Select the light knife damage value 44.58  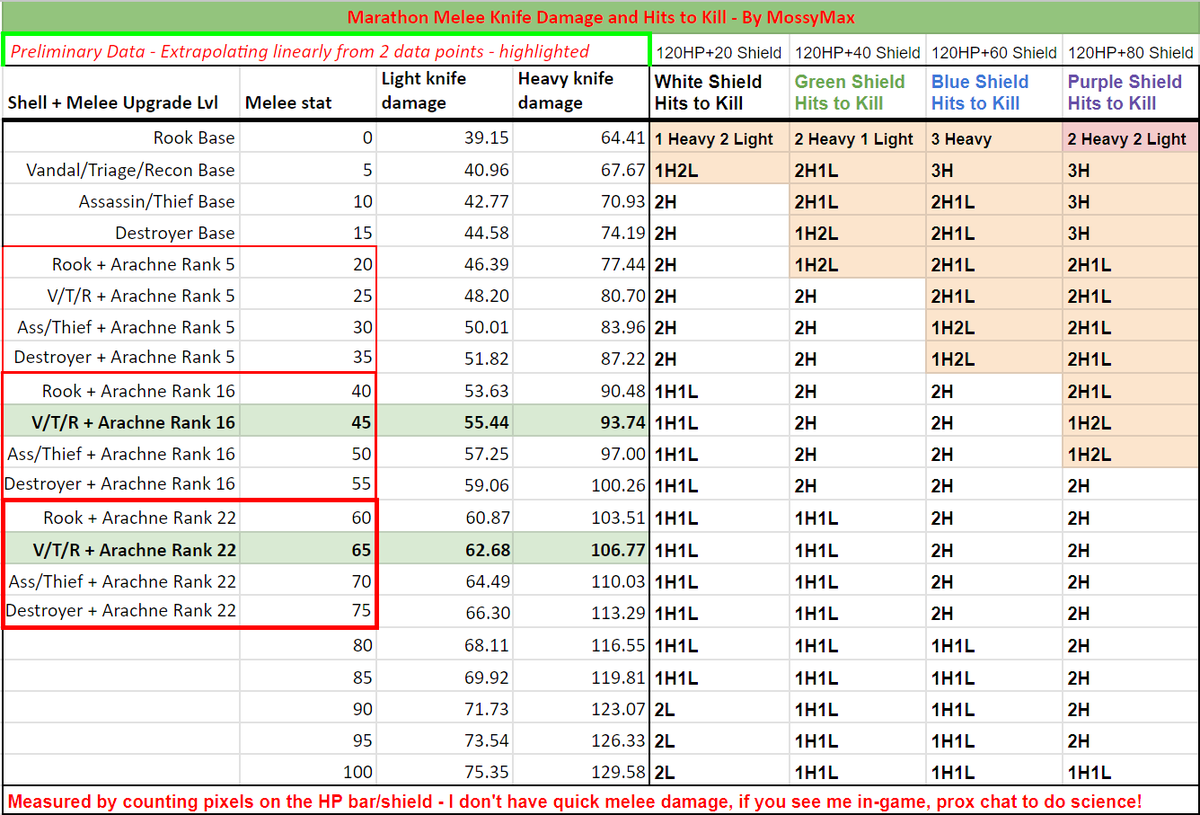[x=445, y=233]
